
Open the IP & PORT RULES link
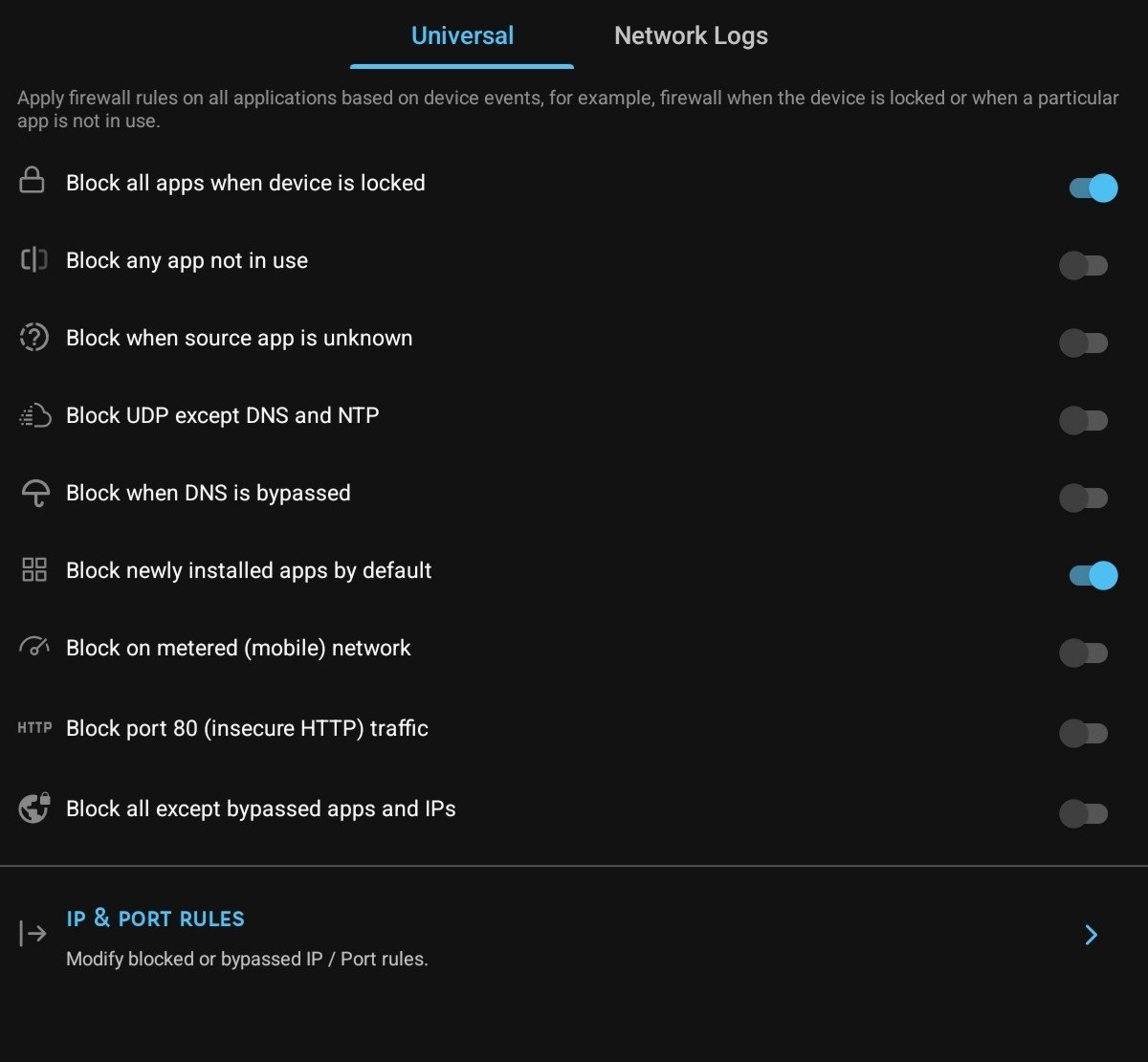155,918
